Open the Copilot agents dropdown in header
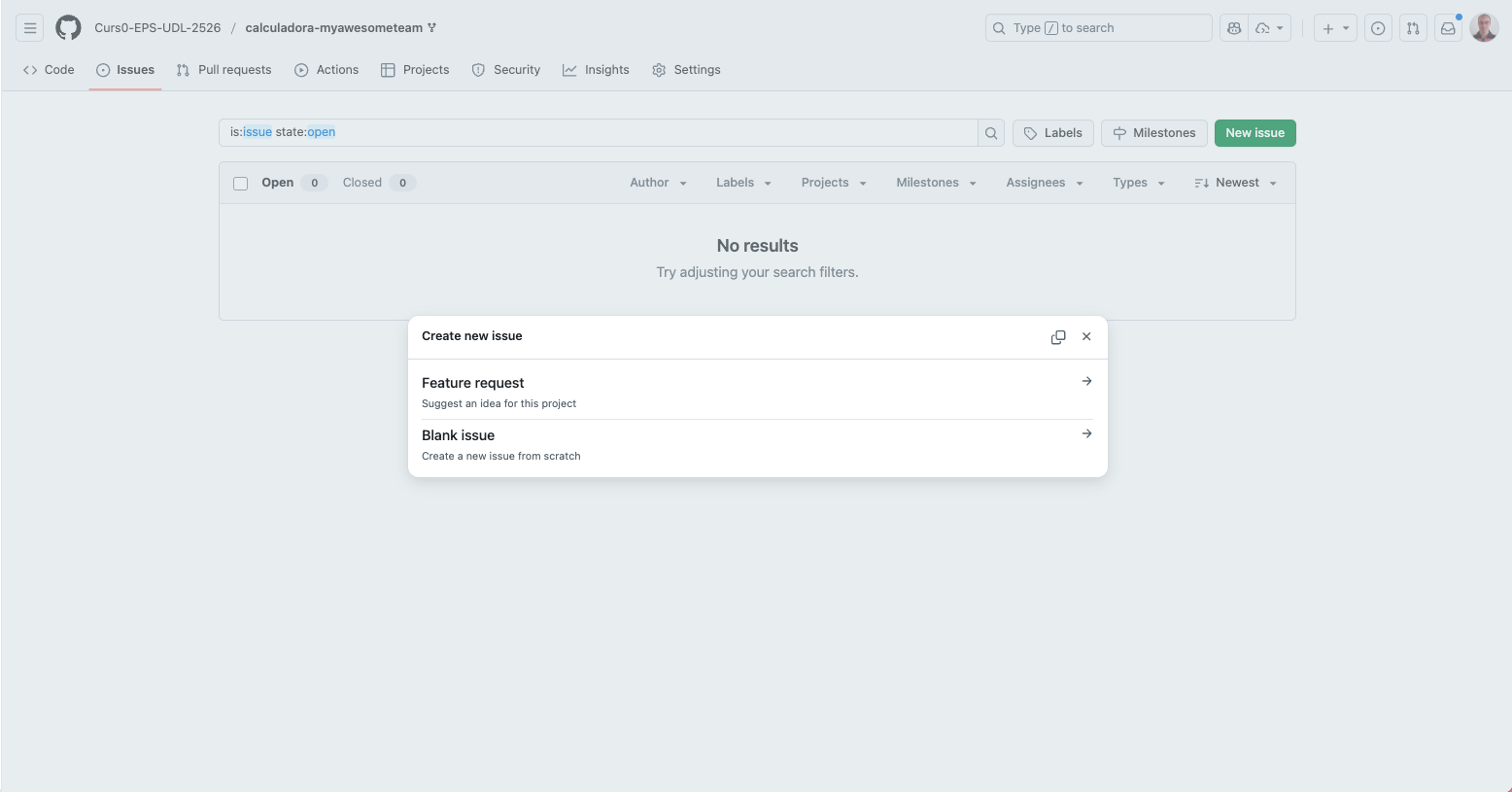The width and height of the screenshot is (1512, 792). 1270,28
